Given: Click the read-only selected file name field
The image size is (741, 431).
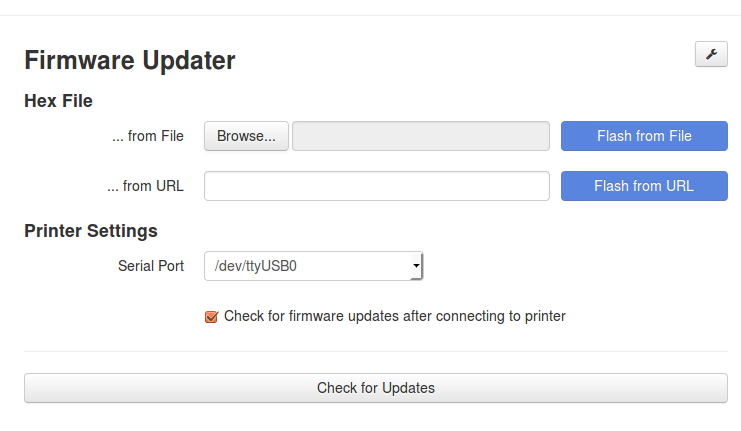Looking at the screenshot, I should point(421,136).
